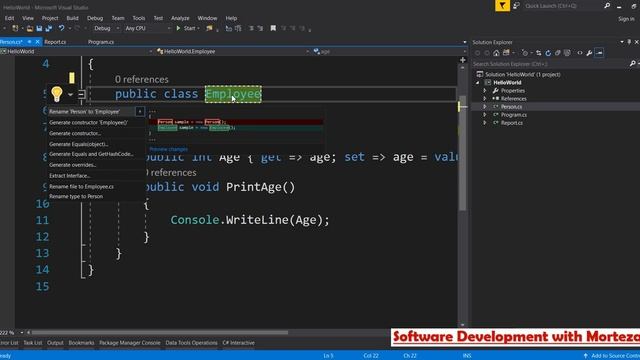This screenshot has height=360, width=640.
Task: Open the Test menu
Action: (158, 18)
